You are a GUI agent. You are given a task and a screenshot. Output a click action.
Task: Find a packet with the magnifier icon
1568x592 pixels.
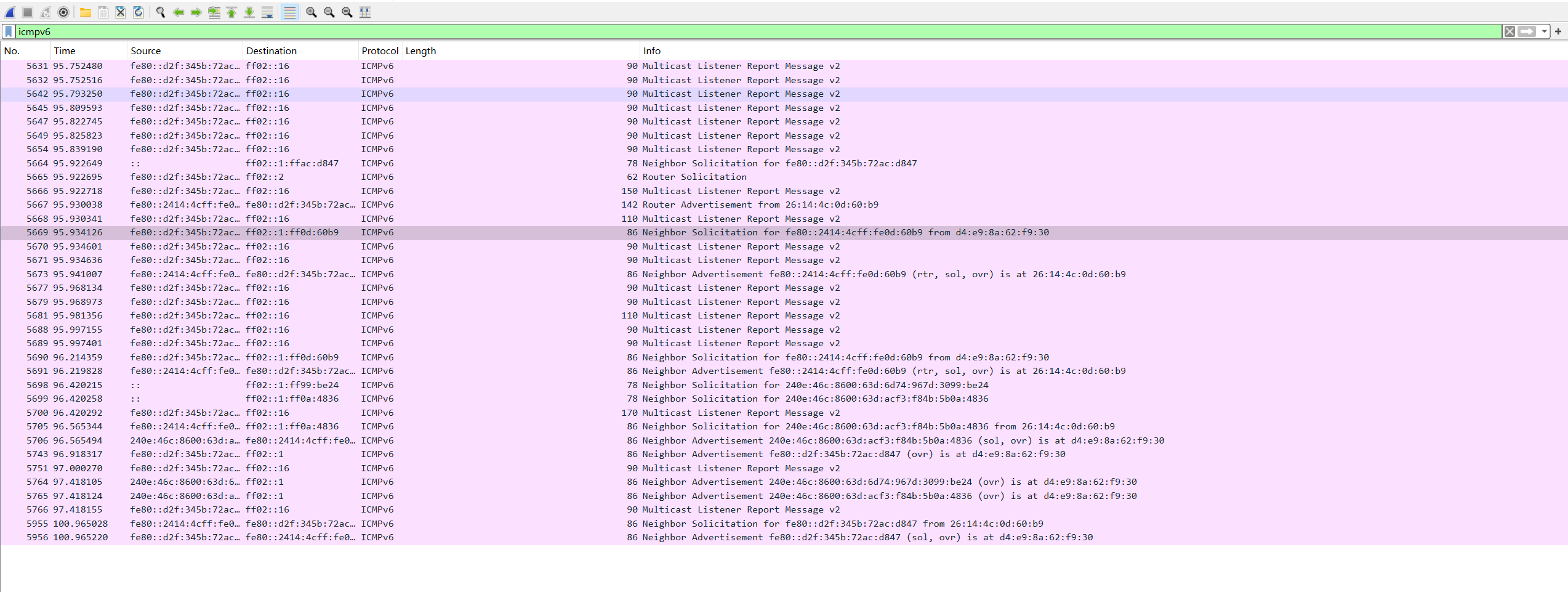click(161, 12)
